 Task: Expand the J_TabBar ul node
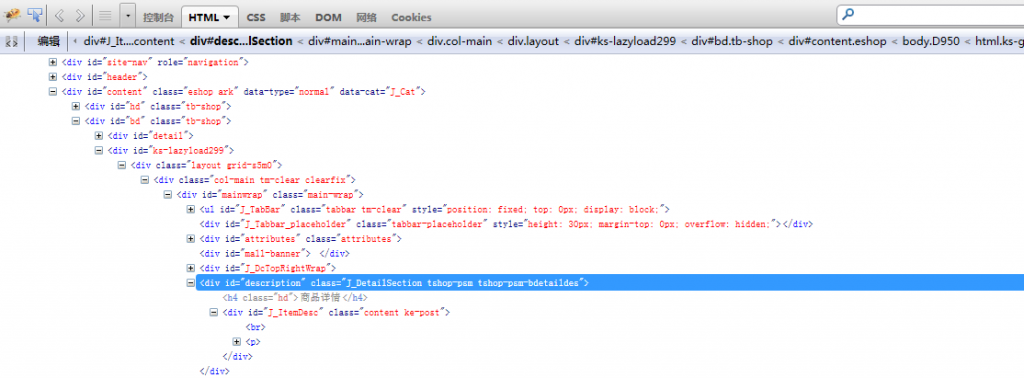click(x=191, y=210)
